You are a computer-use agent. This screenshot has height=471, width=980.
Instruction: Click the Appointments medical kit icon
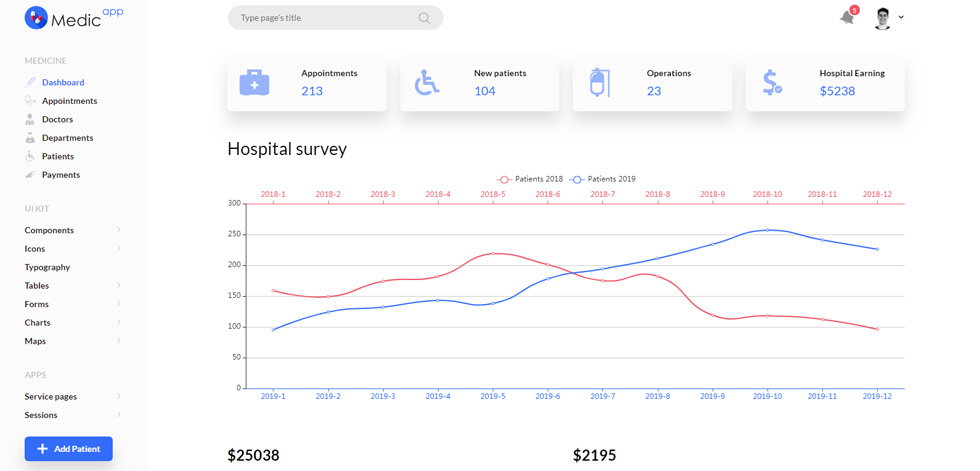(254, 82)
